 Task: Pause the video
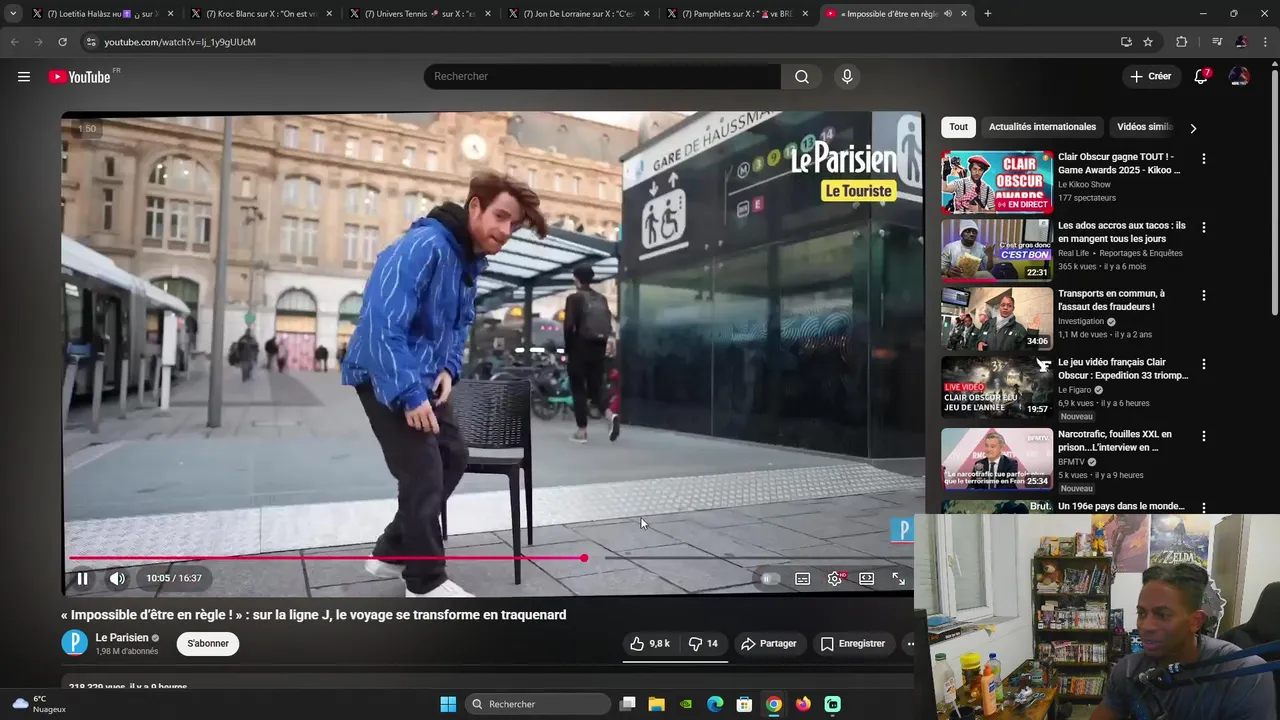tap(82, 578)
